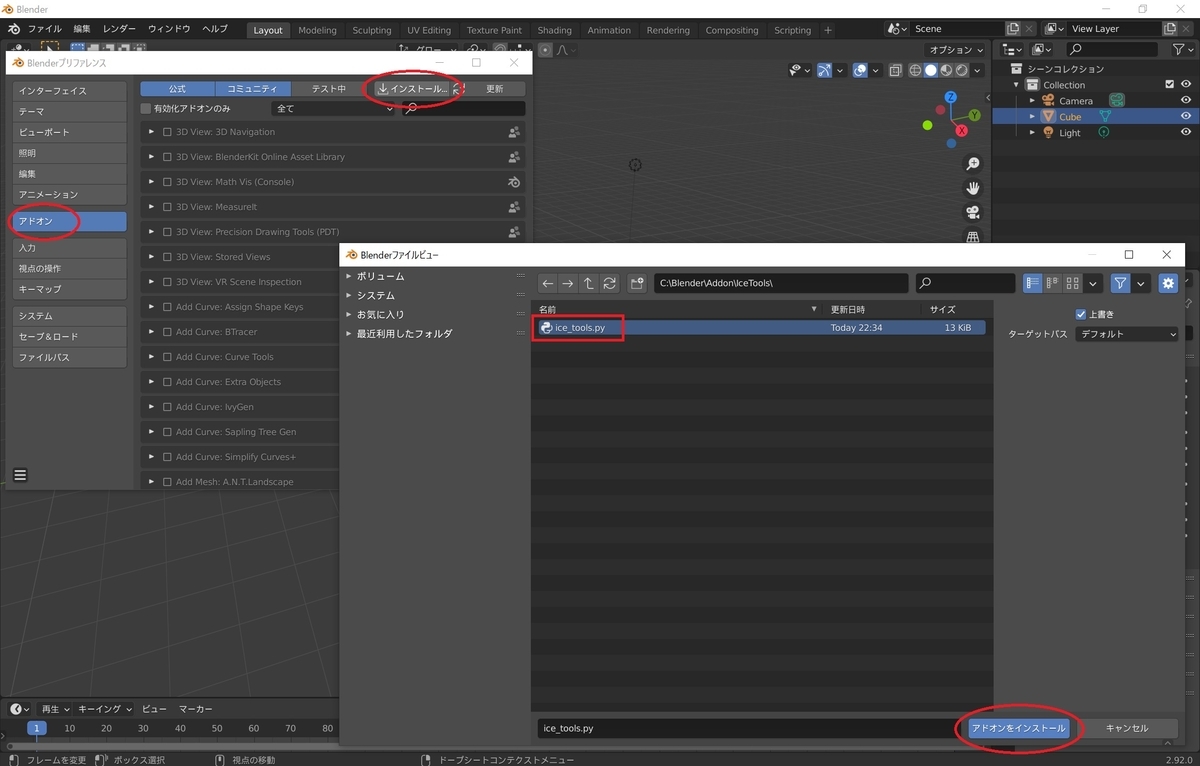
Task: Expand 3D View: Stored Views addon details
Action: tap(151, 257)
